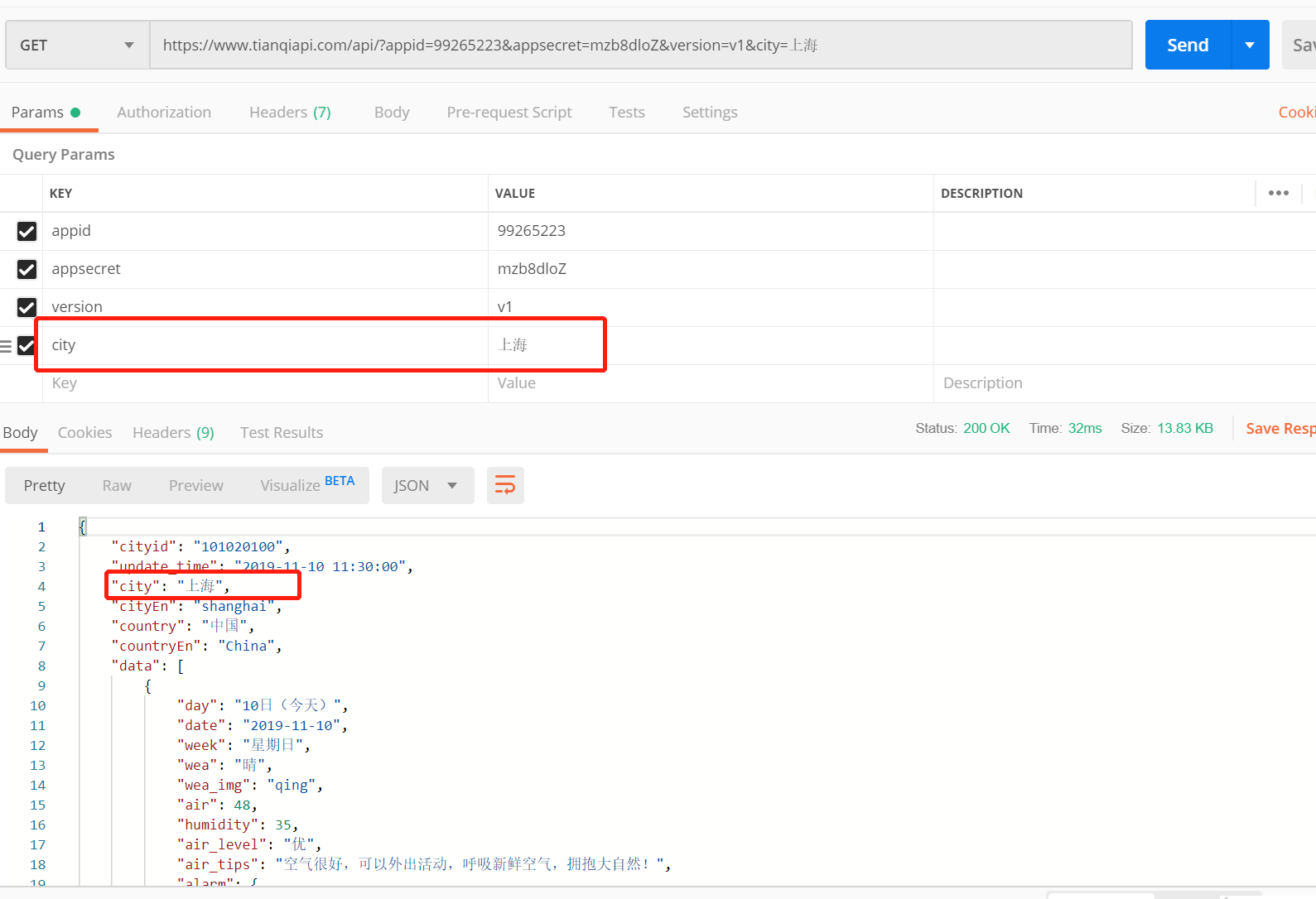Uncheck the version parameter checkbox
This screenshot has height=899, width=1316.
27,307
